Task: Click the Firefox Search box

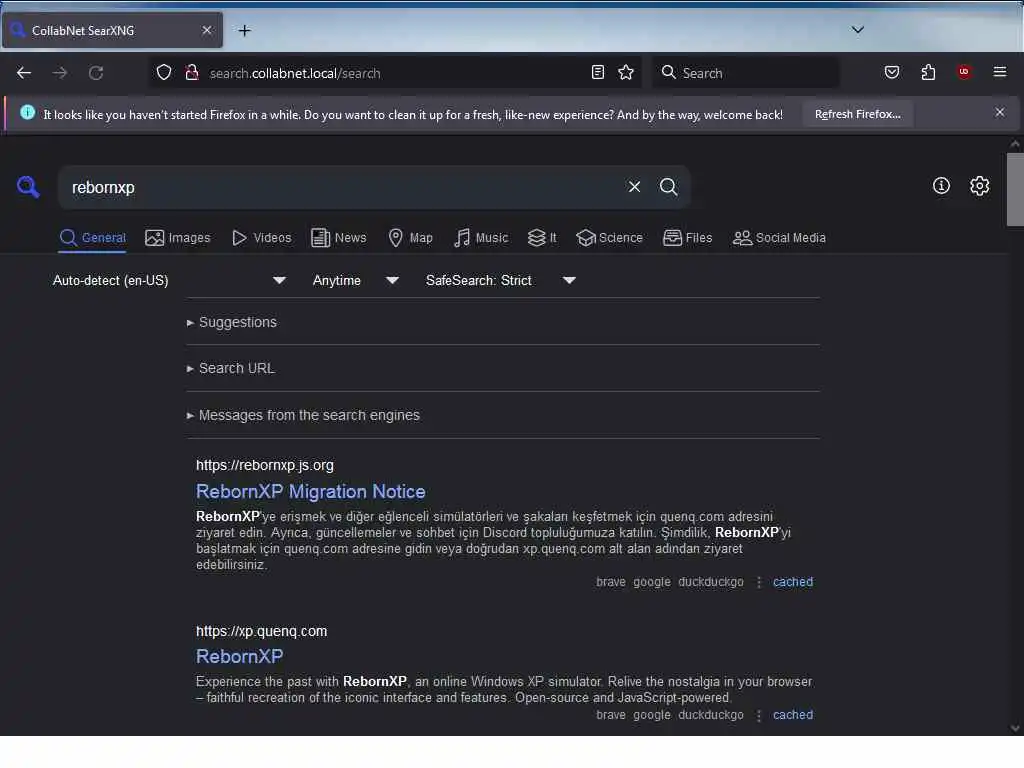Action: coord(745,72)
